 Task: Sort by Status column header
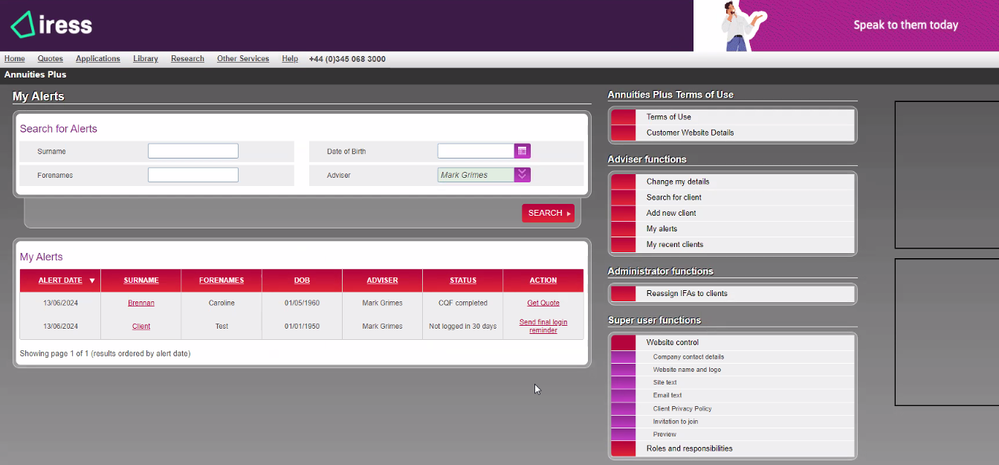point(463,280)
